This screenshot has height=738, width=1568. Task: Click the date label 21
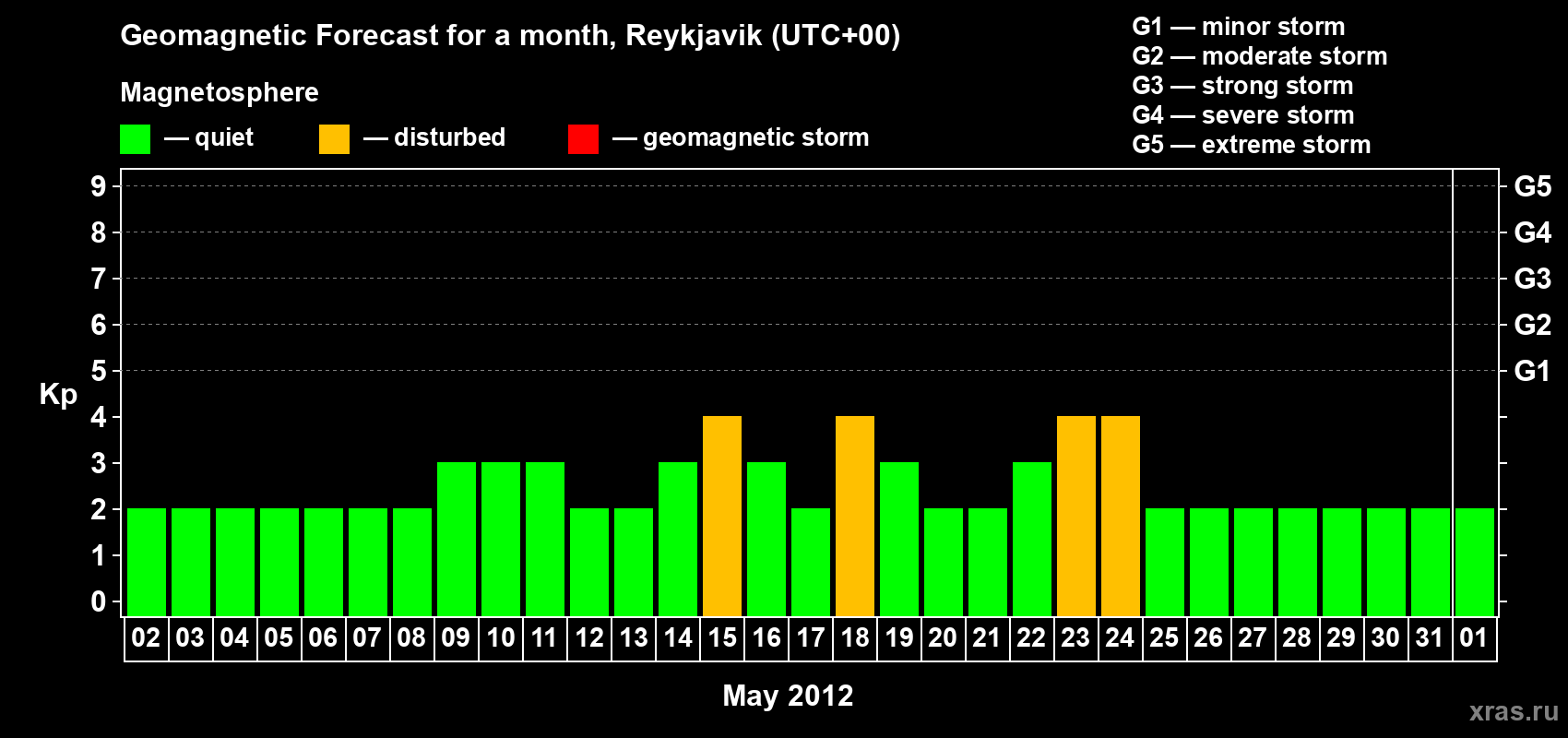tap(987, 637)
